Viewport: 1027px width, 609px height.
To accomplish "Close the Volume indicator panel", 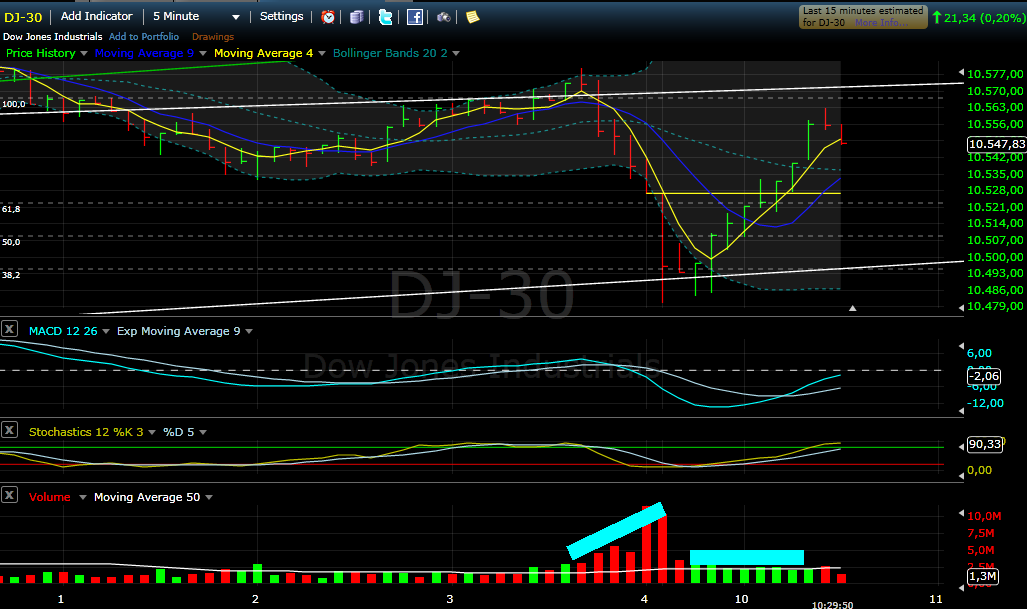I will pyautogui.click(x=9, y=494).
